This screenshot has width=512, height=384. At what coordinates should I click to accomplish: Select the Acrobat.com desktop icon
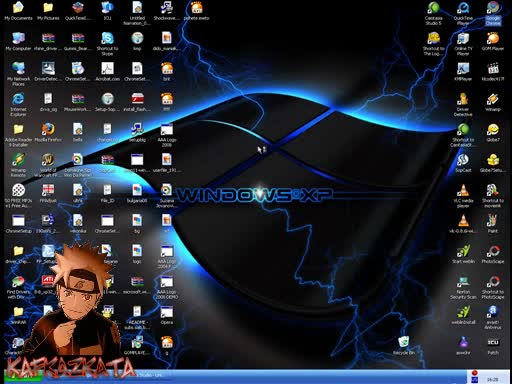tap(107, 72)
